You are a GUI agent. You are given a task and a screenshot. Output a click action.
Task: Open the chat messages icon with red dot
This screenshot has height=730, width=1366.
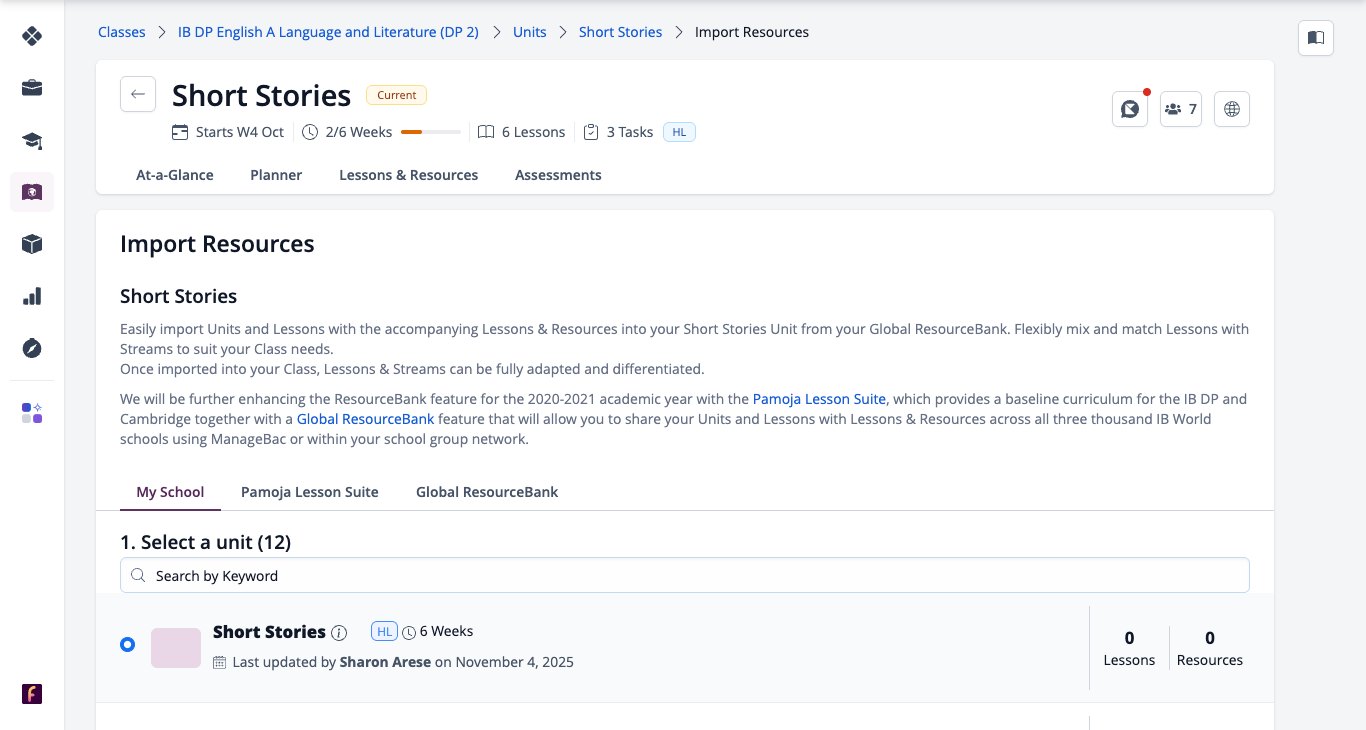click(x=1130, y=109)
